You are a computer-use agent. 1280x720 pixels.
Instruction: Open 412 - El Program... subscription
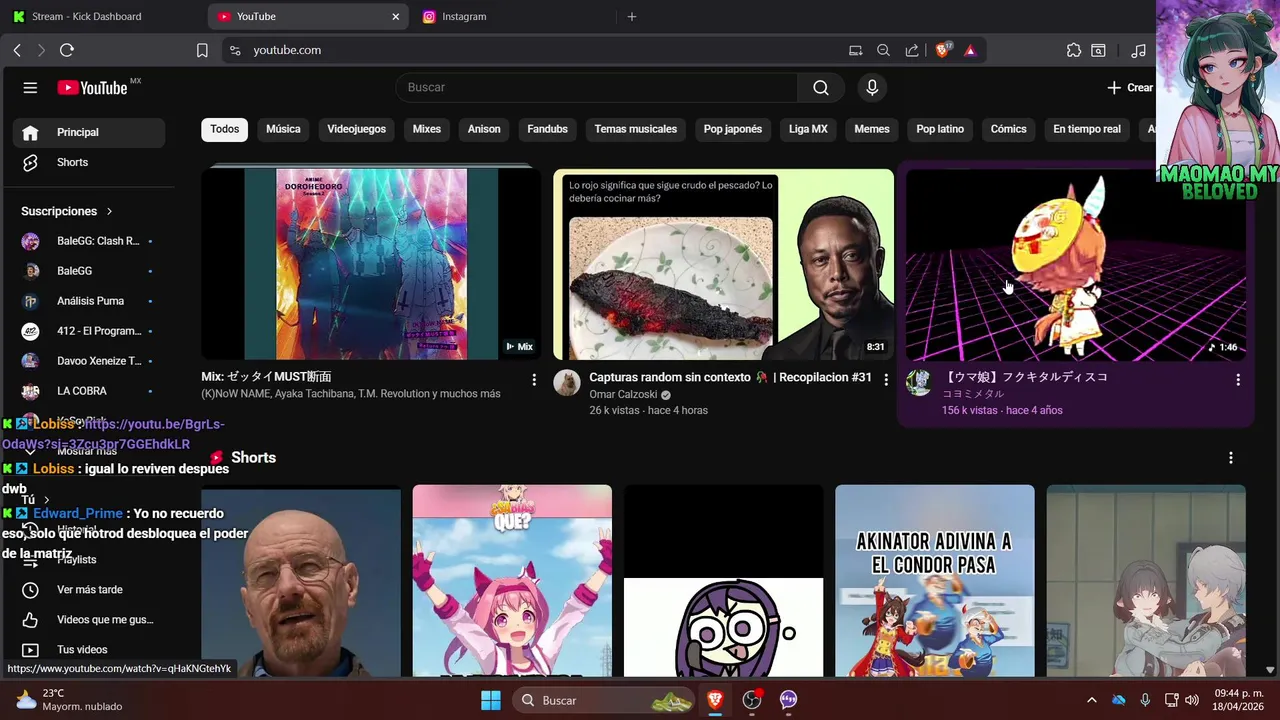pos(89,331)
